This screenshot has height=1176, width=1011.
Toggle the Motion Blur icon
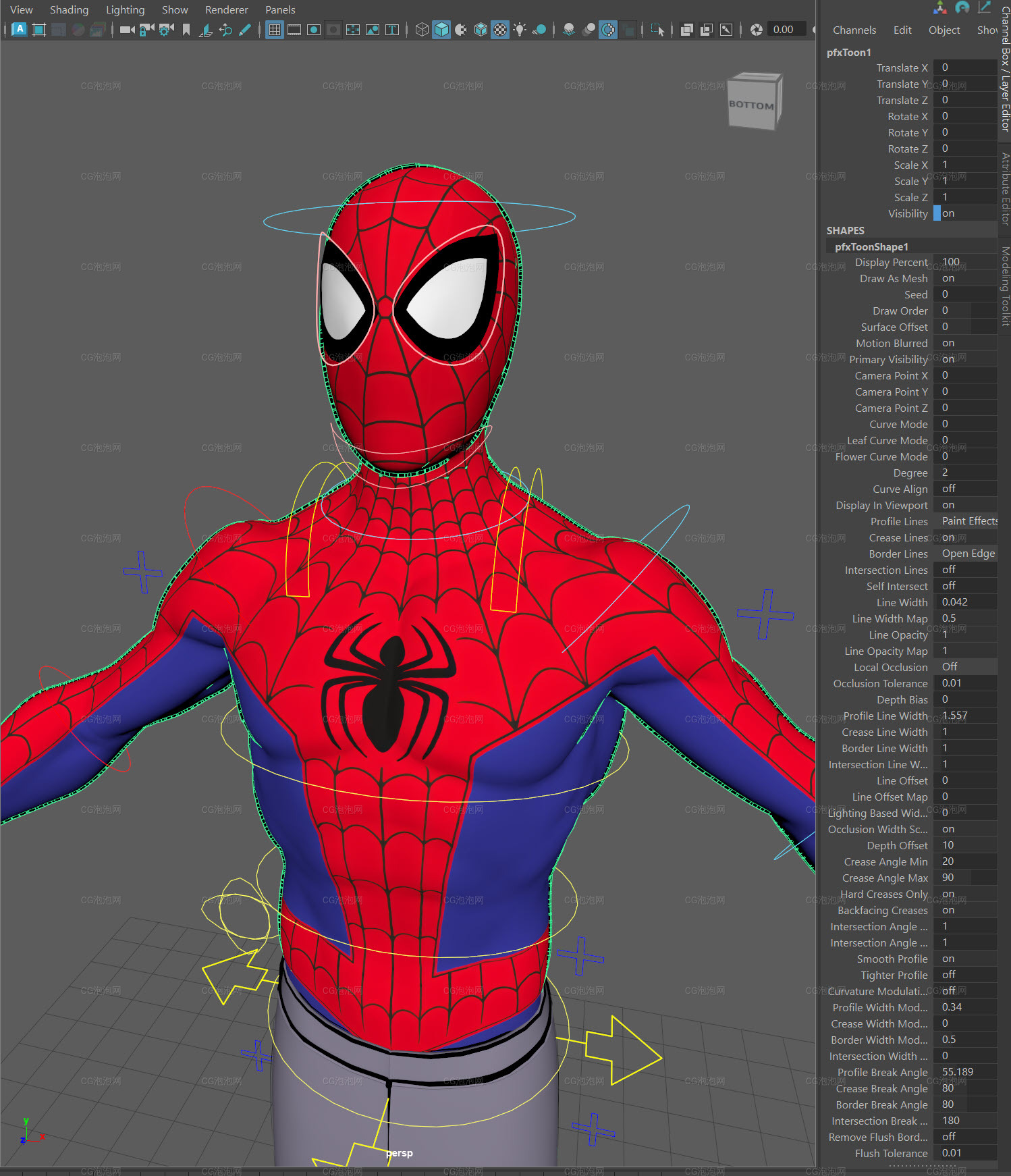pos(589,30)
